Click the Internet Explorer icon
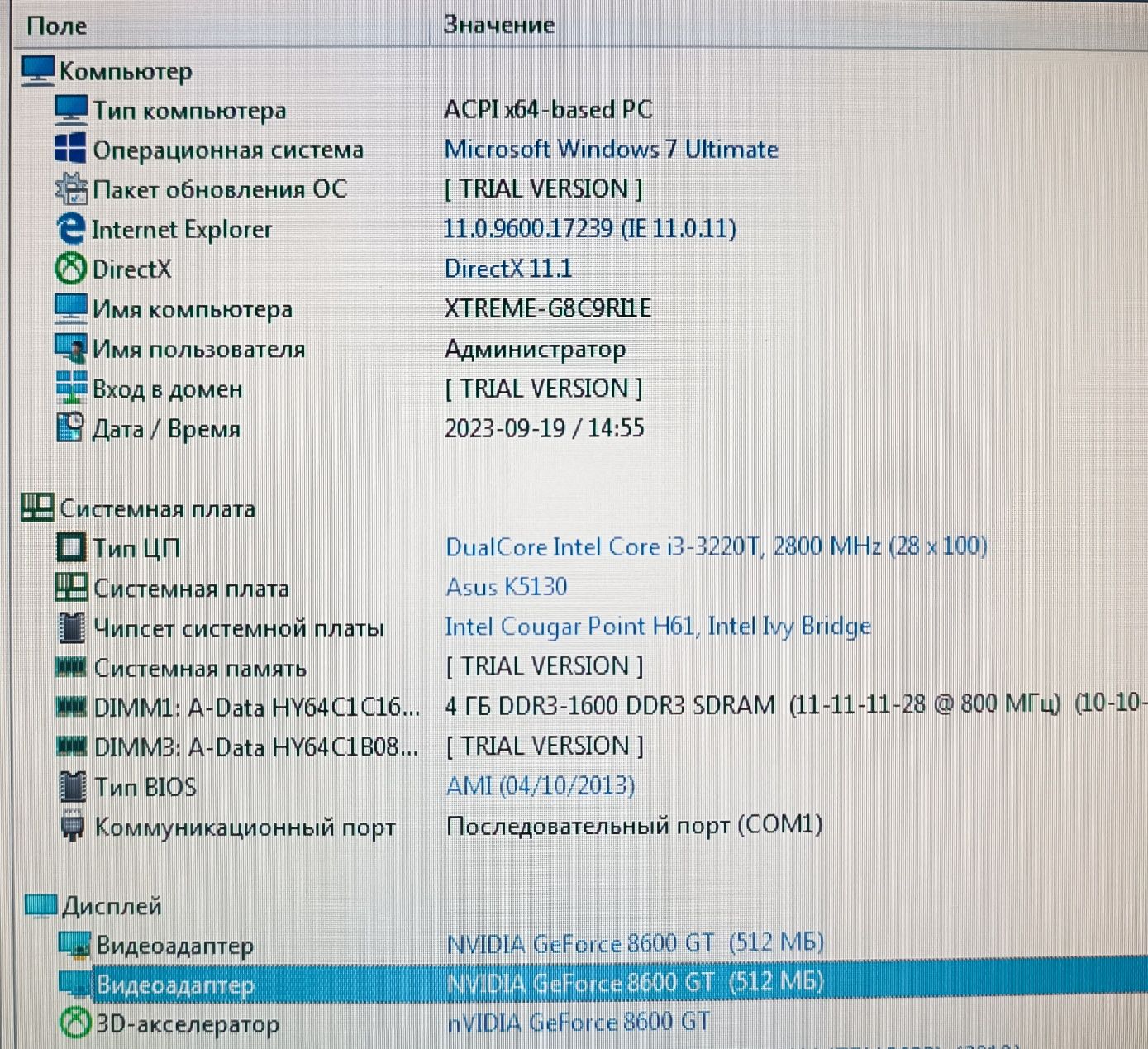 [x=70, y=228]
